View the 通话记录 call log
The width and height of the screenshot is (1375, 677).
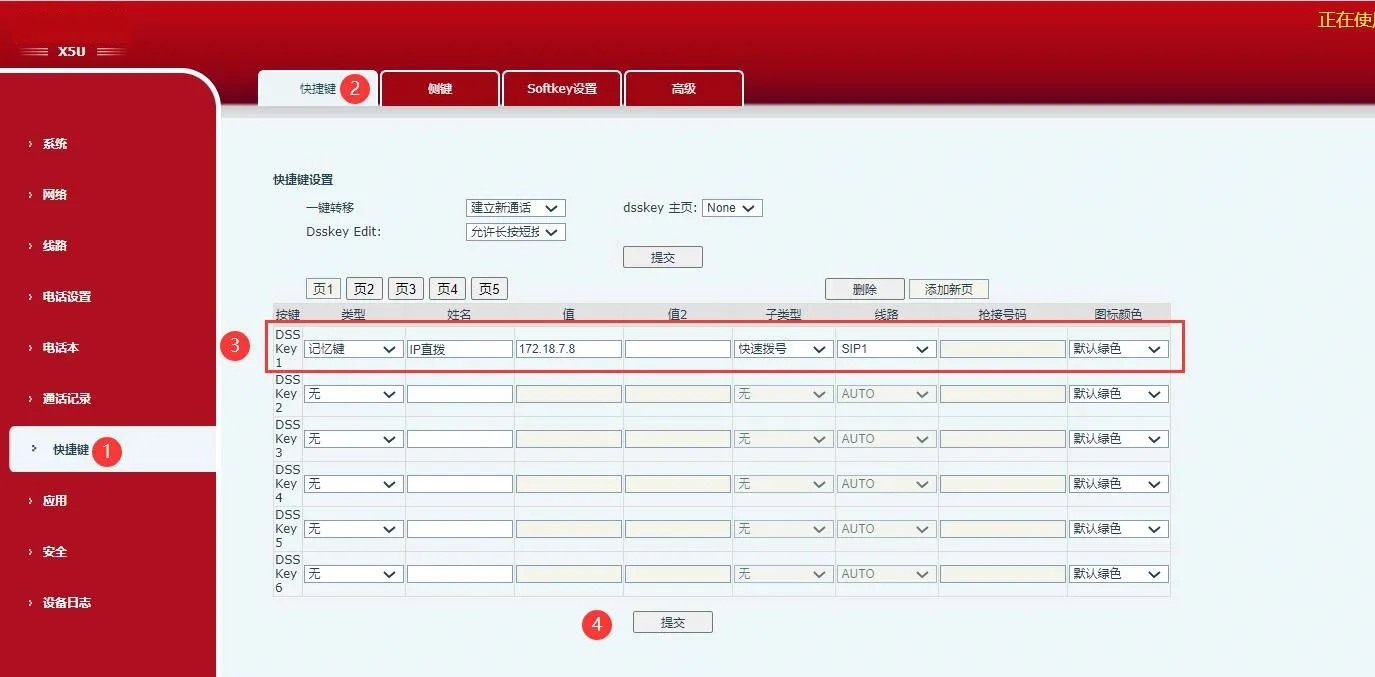(x=66, y=398)
